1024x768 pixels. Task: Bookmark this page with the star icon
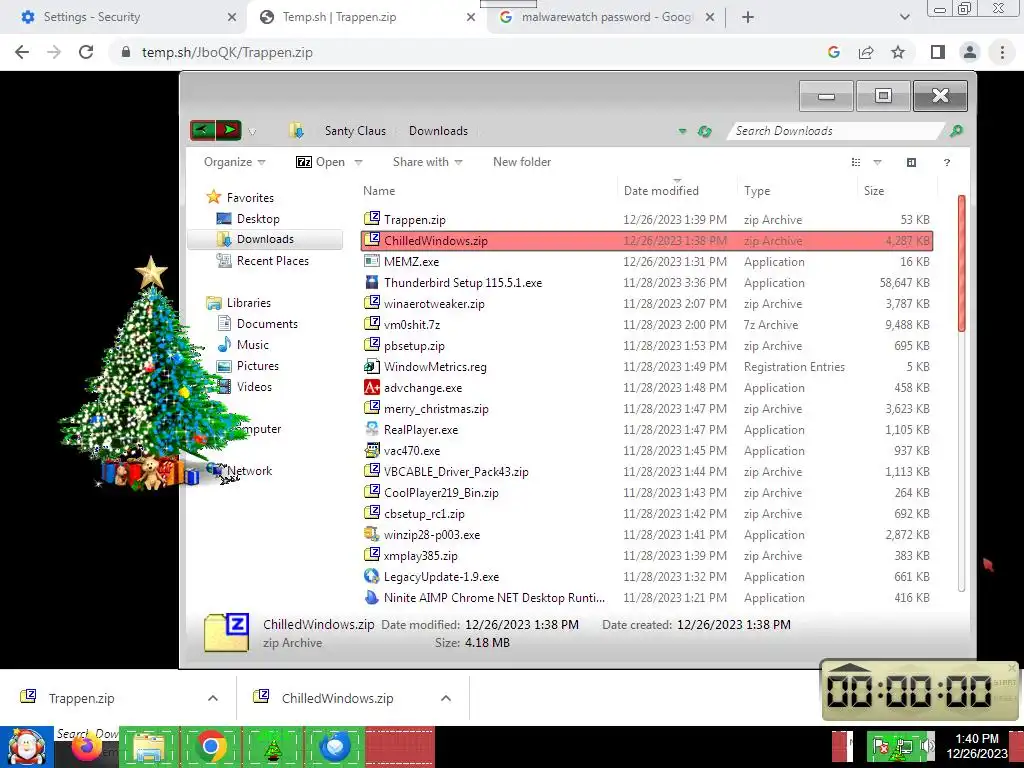(x=898, y=52)
